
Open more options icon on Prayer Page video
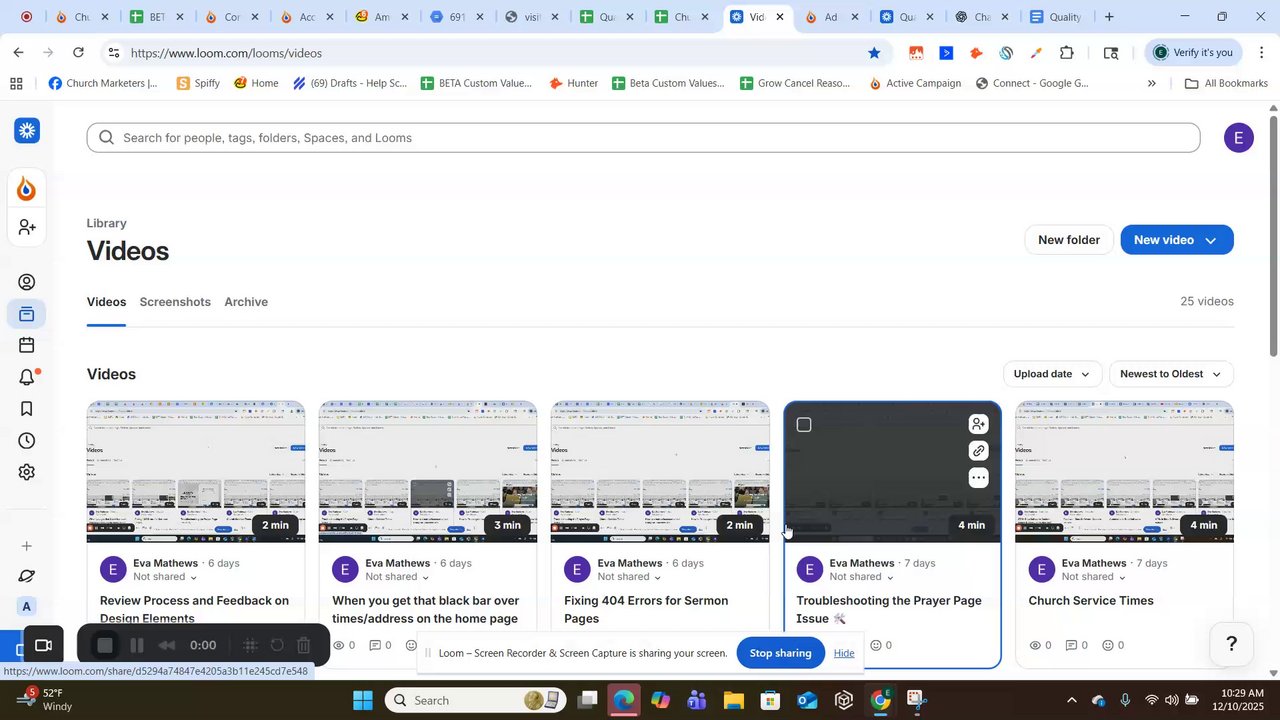pyautogui.click(x=979, y=478)
